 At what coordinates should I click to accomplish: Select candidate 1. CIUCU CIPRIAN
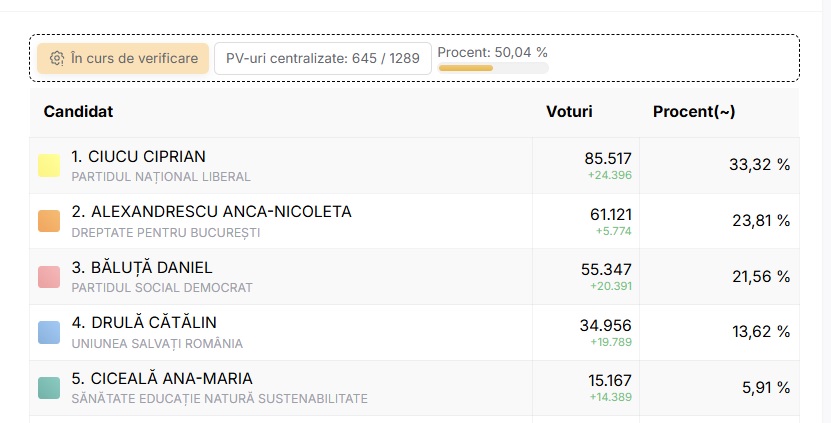point(138,156)
